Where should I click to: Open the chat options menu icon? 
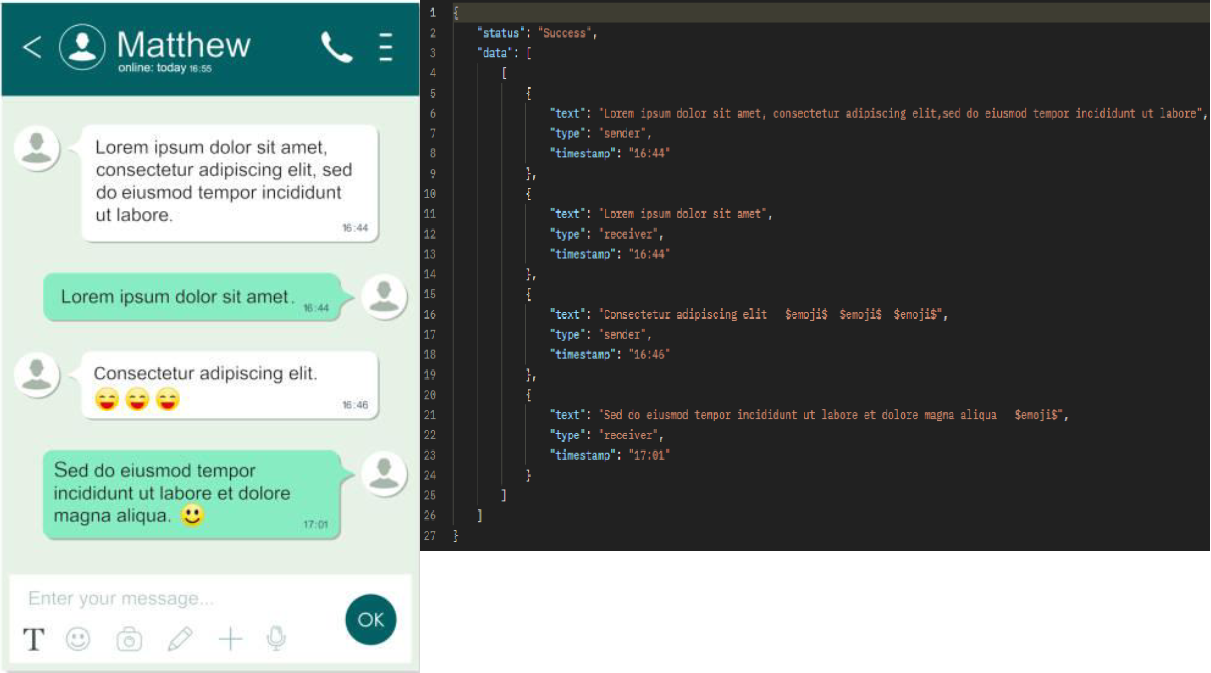click(386, 47)
